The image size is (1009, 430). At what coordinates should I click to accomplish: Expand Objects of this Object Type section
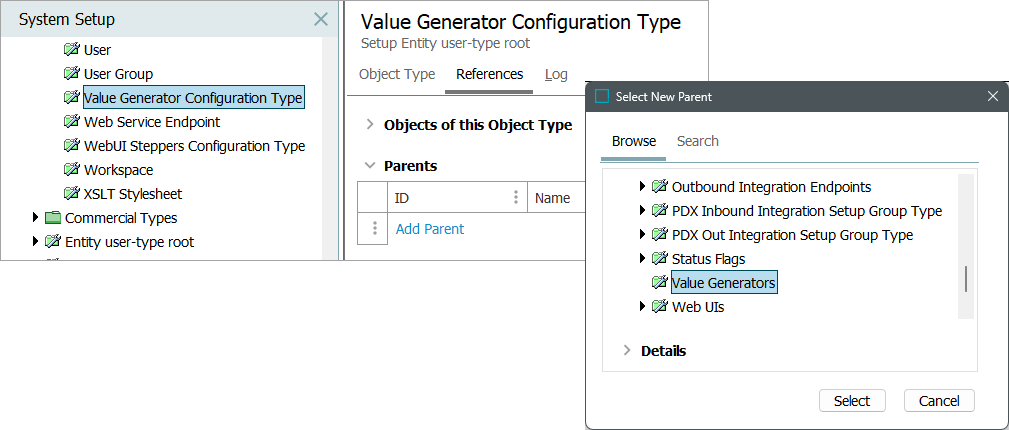click(x=370, y=125)
